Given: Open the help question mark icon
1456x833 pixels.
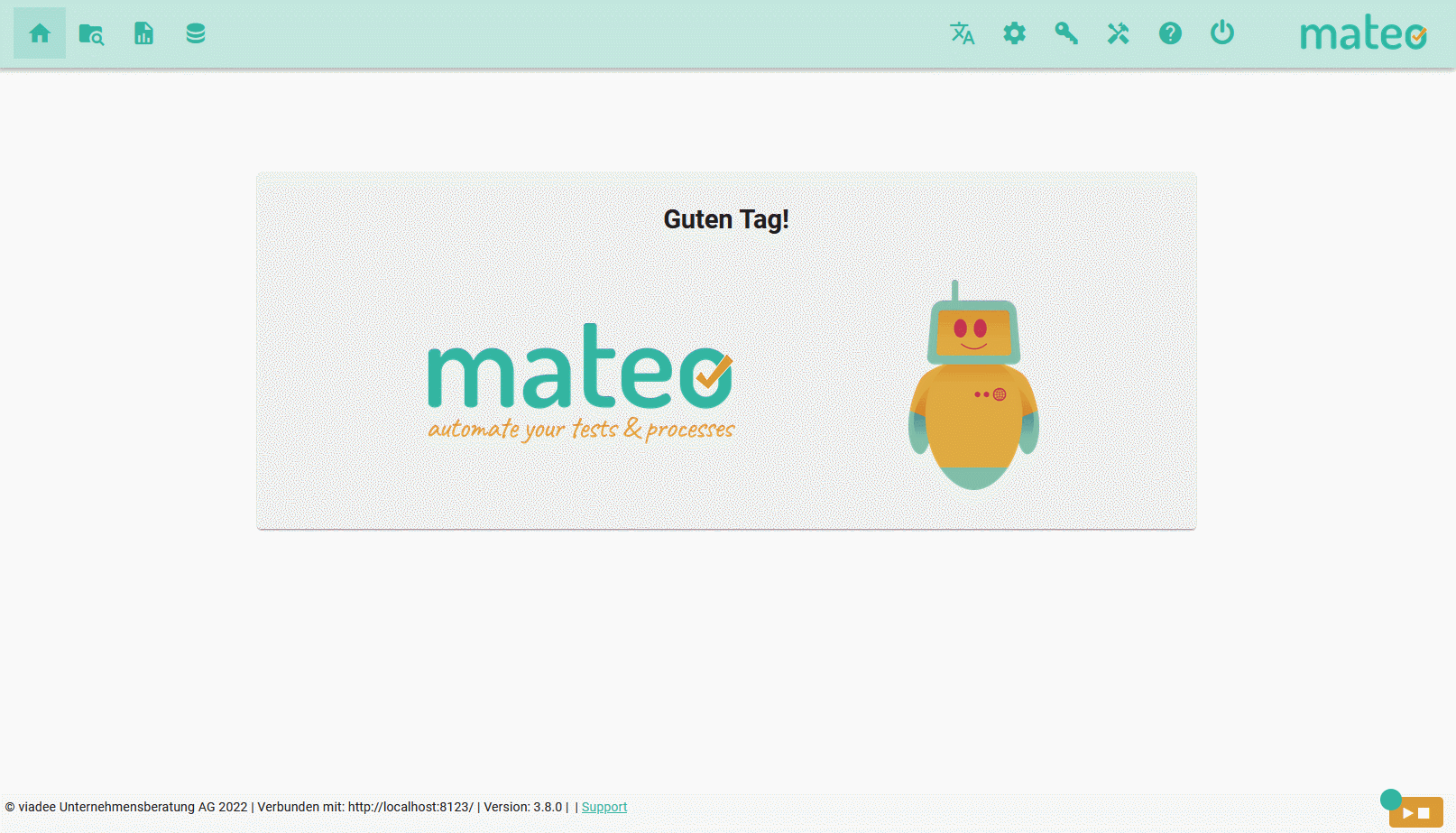Looking at the screenshot, I should 1170,33.
